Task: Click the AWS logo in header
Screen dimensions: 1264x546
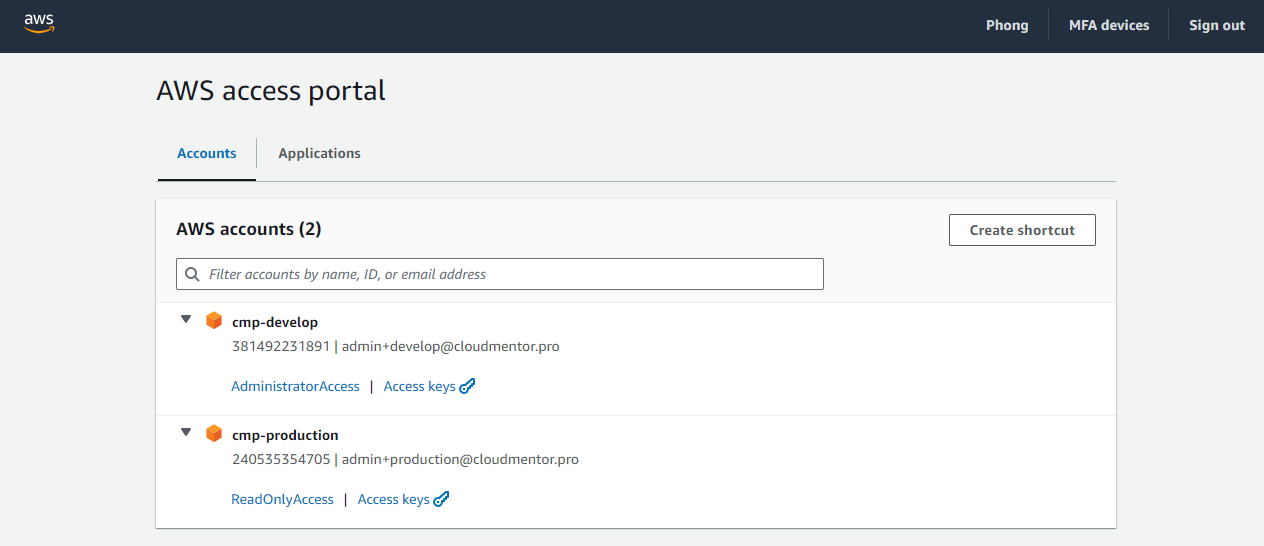Action: [x=39, y=23]
